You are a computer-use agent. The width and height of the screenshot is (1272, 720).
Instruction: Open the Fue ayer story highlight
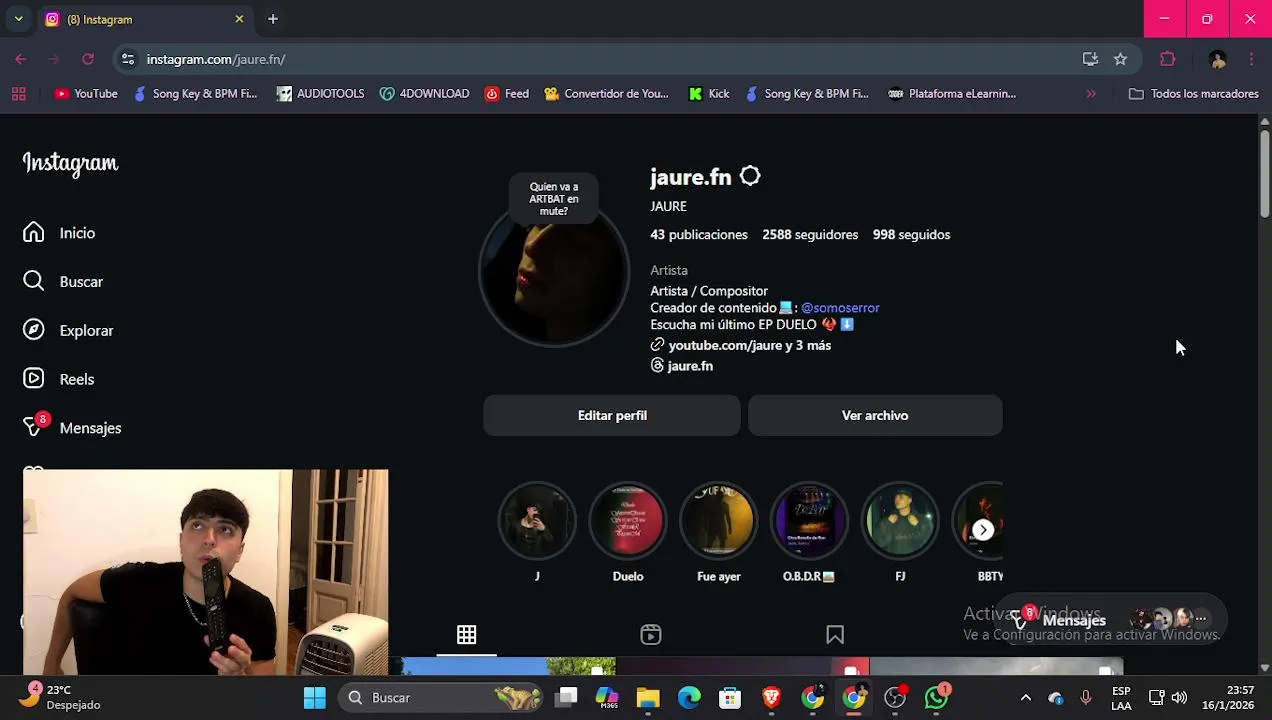(x=719, y=521)
